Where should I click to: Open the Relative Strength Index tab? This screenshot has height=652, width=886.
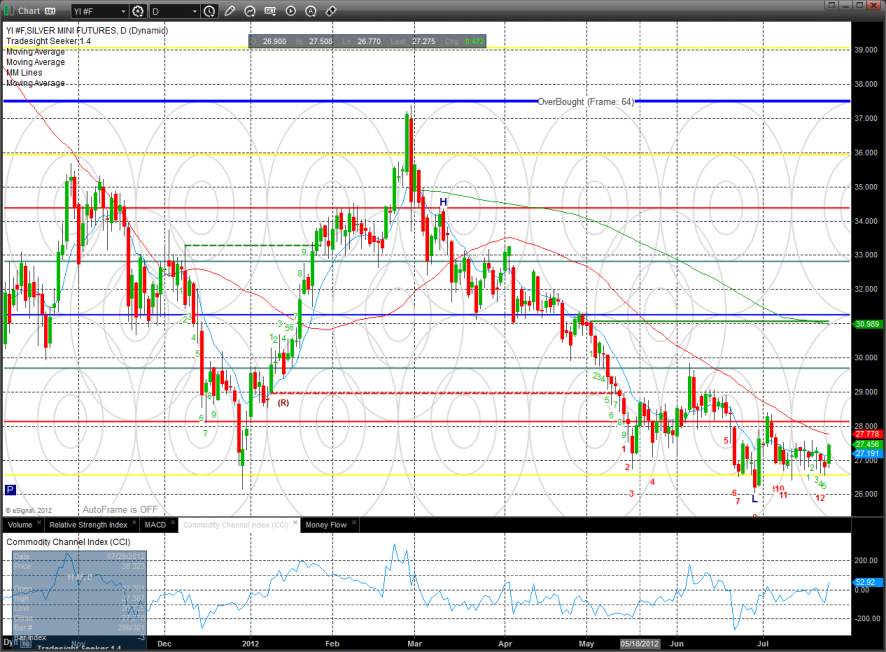[89, 524]
